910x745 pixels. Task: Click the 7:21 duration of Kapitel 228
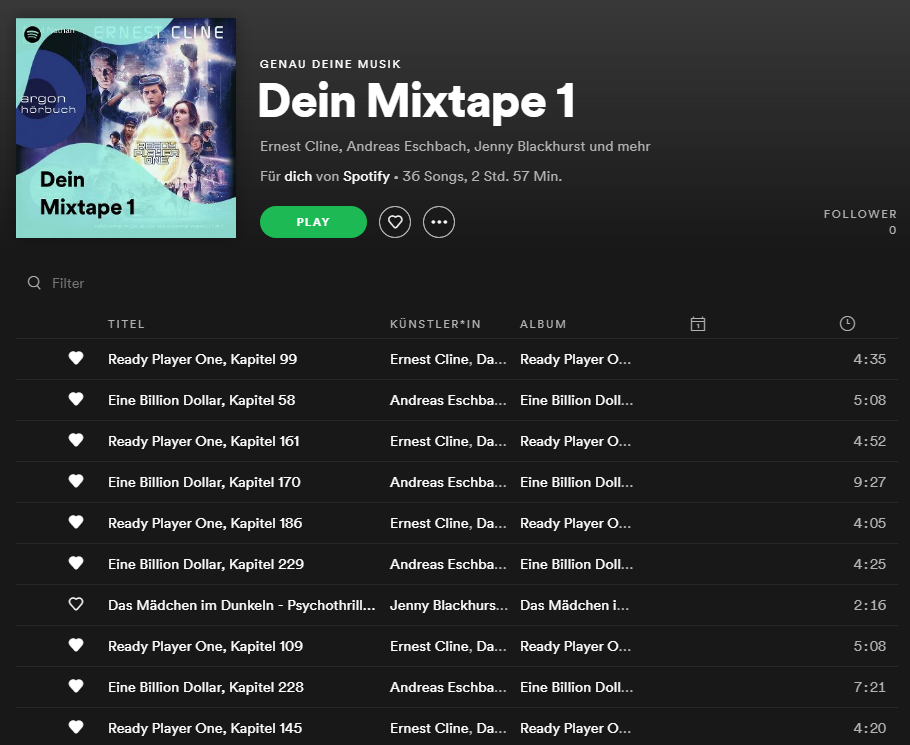pyautogui.click(x=869, y=688)
